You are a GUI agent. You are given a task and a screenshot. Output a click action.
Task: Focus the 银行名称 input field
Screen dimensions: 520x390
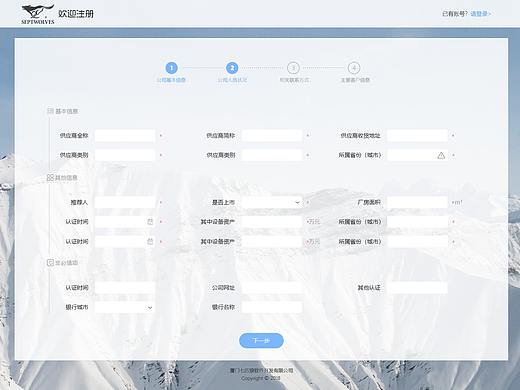tap(272, 307)
